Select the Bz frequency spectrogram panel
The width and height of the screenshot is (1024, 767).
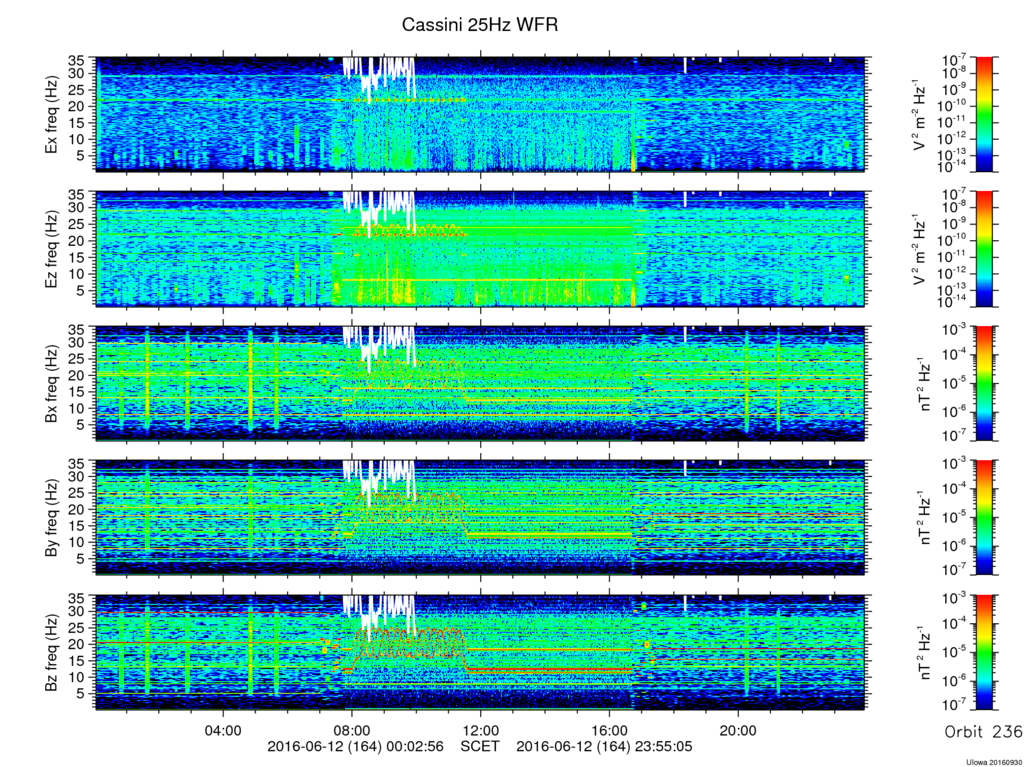pyautogui.click(x=481, y=652)
